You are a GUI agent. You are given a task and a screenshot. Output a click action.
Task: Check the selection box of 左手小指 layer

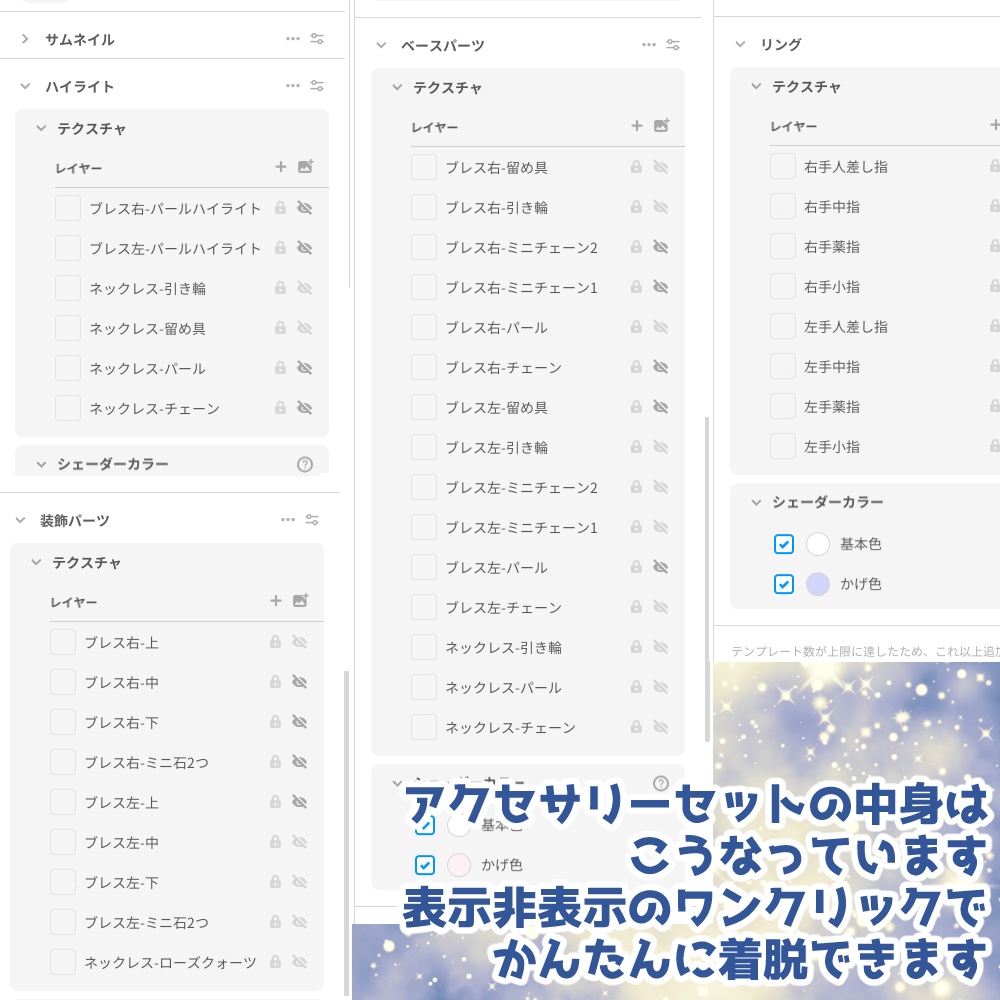pos(782,446)
